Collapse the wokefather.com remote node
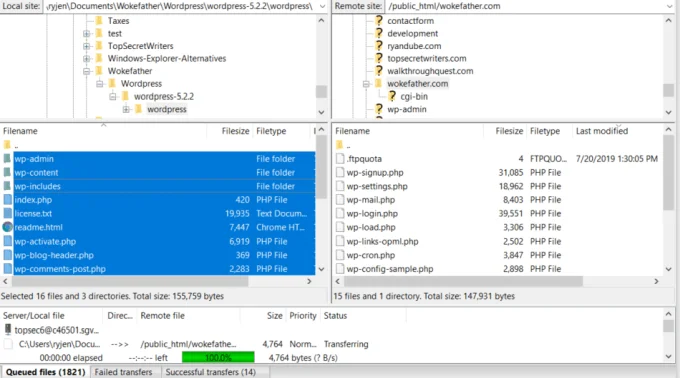Viewport: 680px width, 378px height. [x=366, y=84]
